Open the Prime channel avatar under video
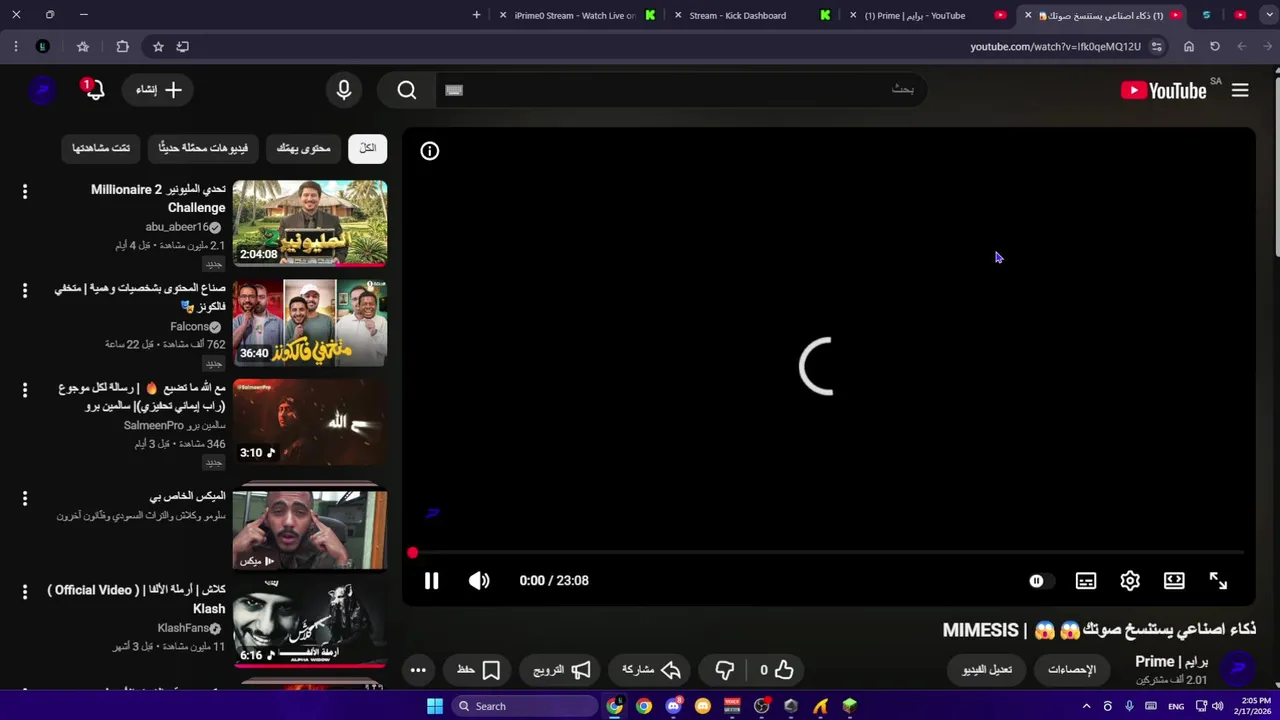The width and height of the screenshot is (1280, 720). tap(1239, 668)
